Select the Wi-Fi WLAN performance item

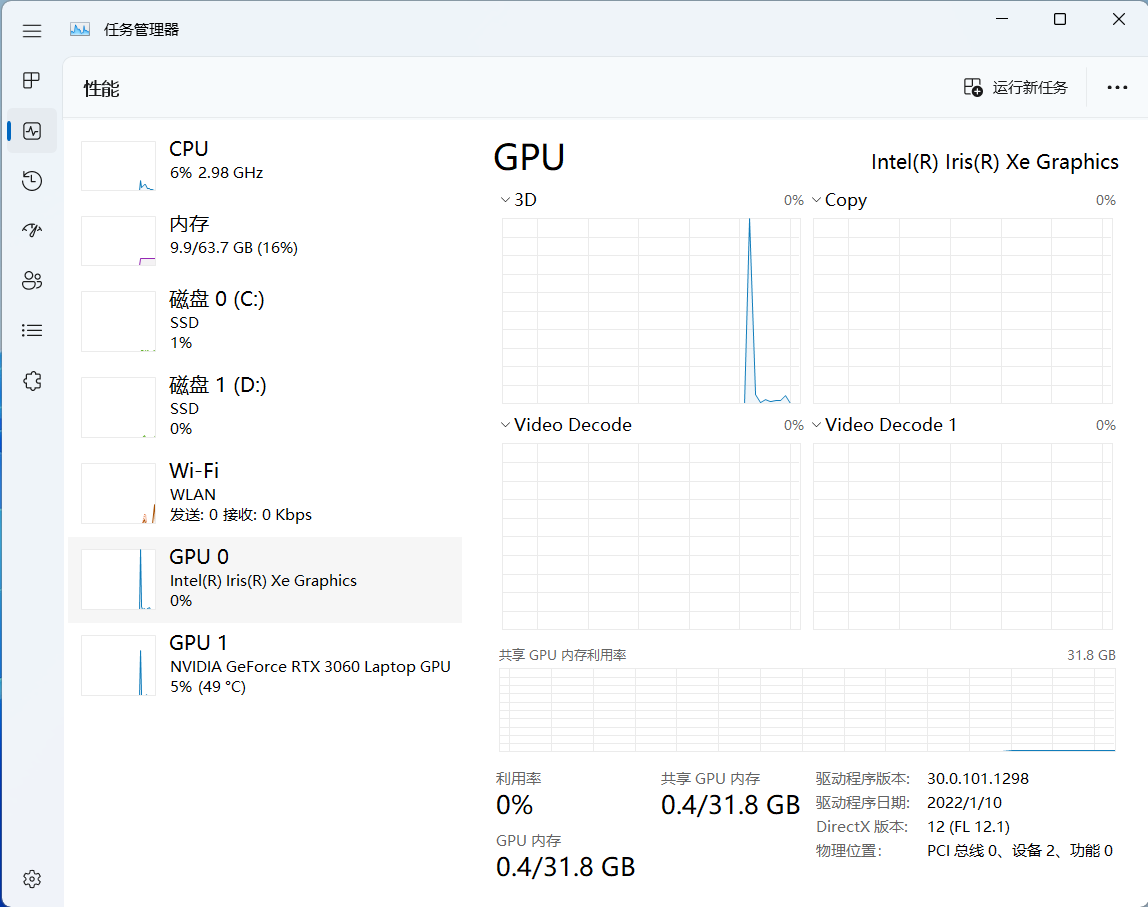[265, 493]
